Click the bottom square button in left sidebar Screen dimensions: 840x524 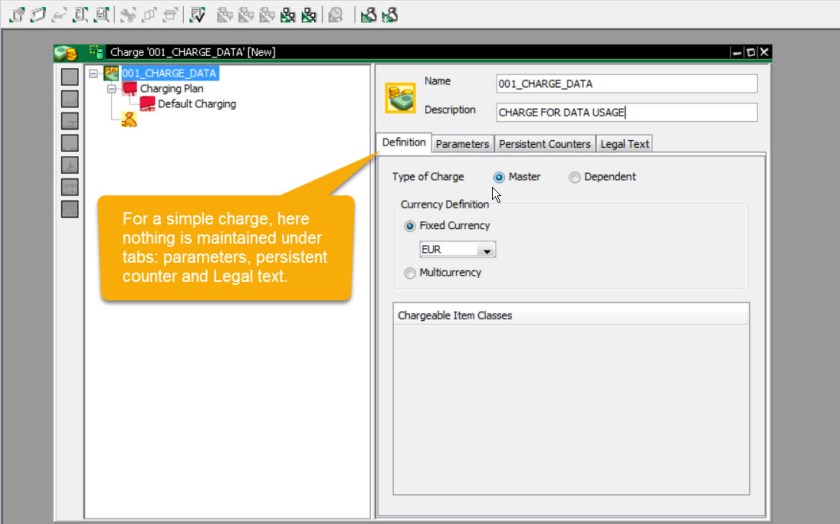[x=70, y=209]
